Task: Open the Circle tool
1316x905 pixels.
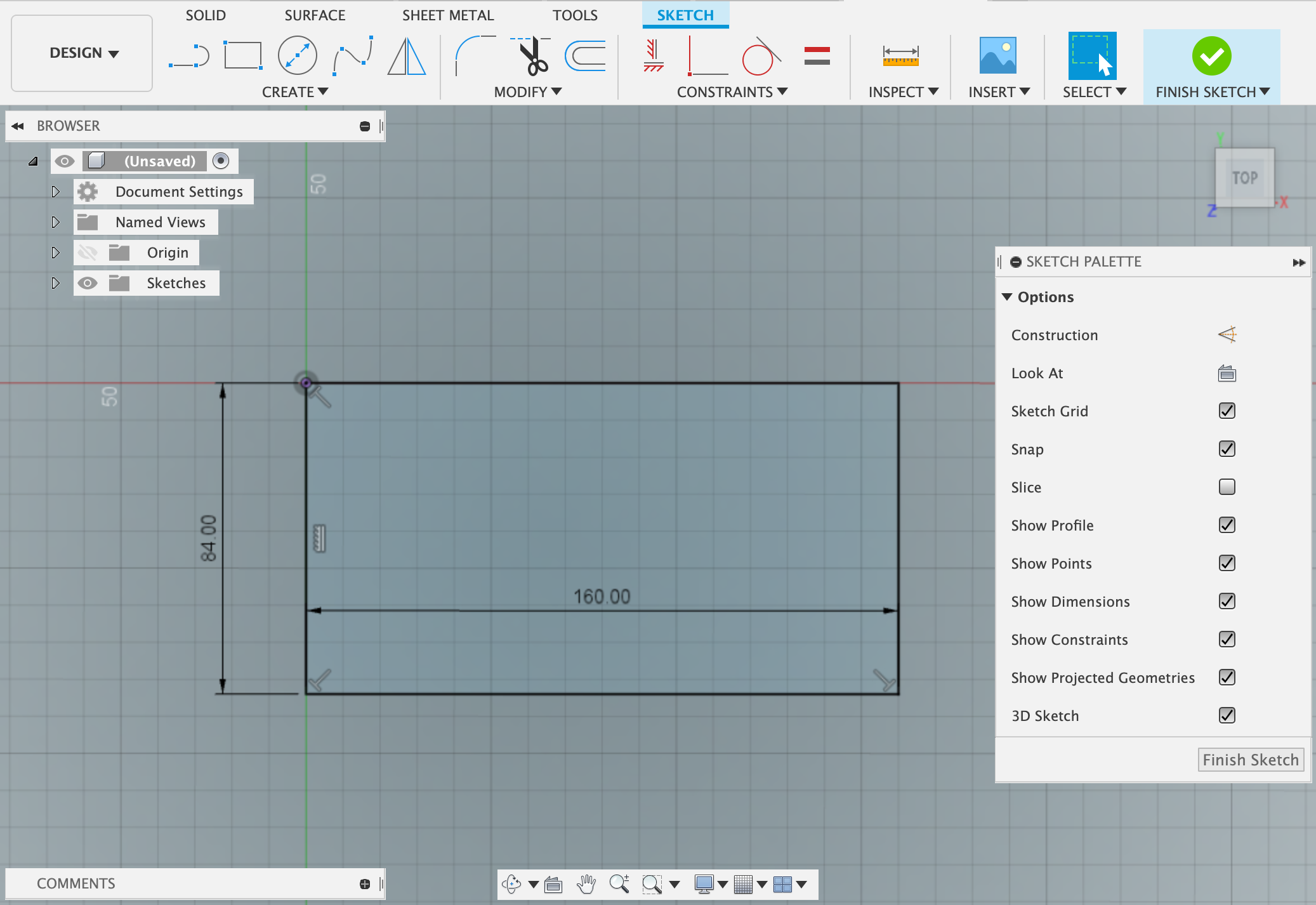Action: tap(296, 56)
